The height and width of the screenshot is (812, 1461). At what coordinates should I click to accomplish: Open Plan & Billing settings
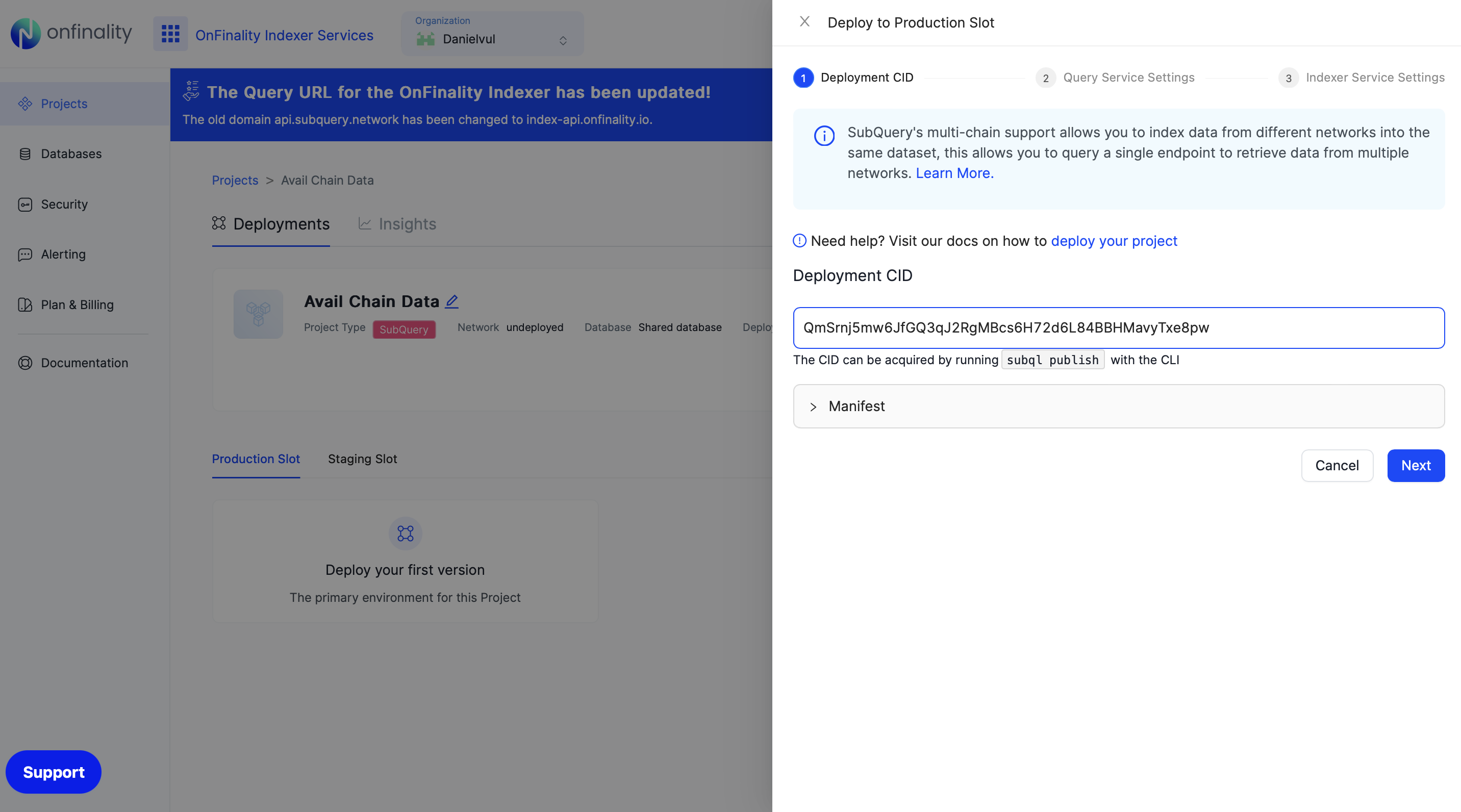(77, 304)
